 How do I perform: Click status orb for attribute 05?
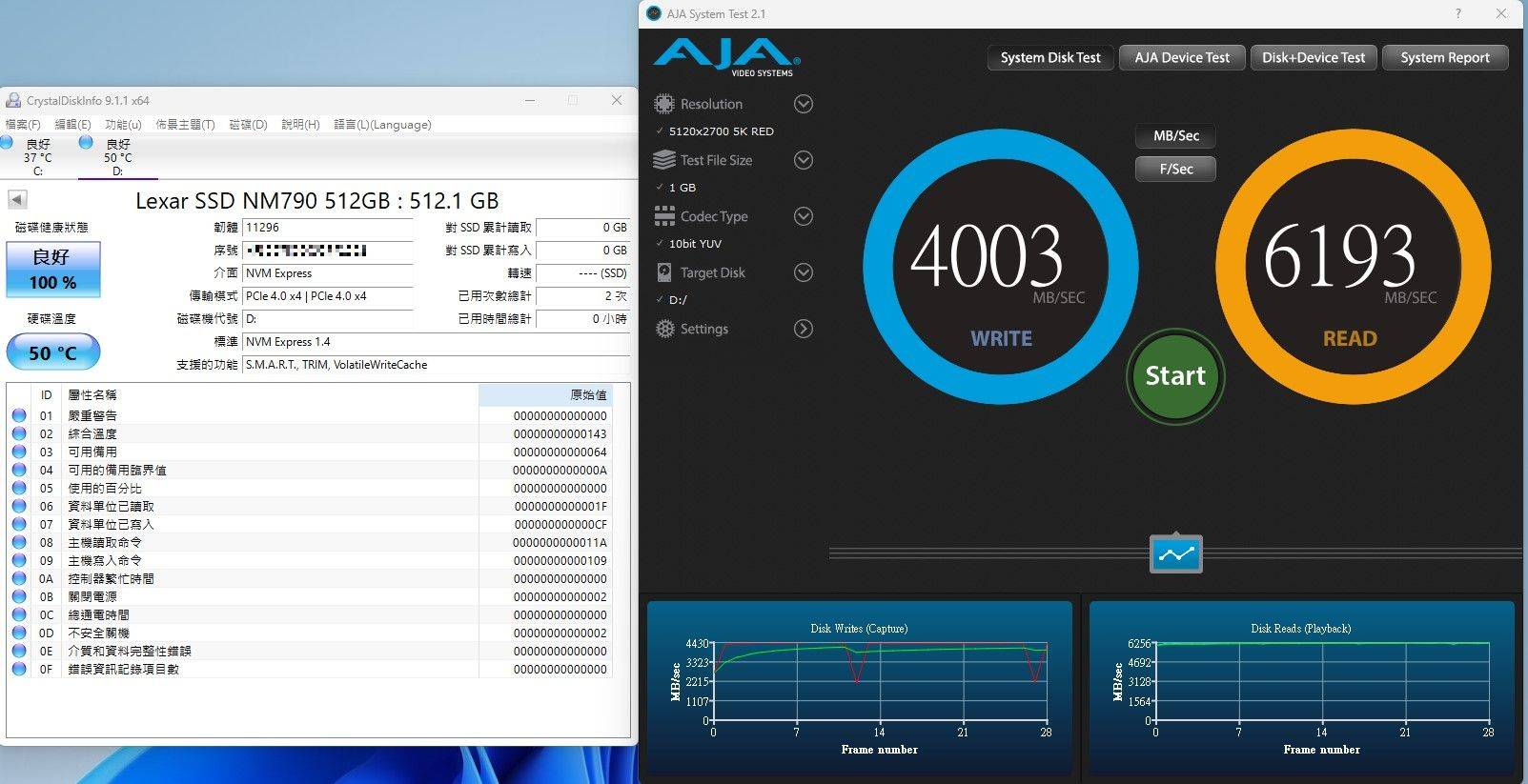coord(19,488)
